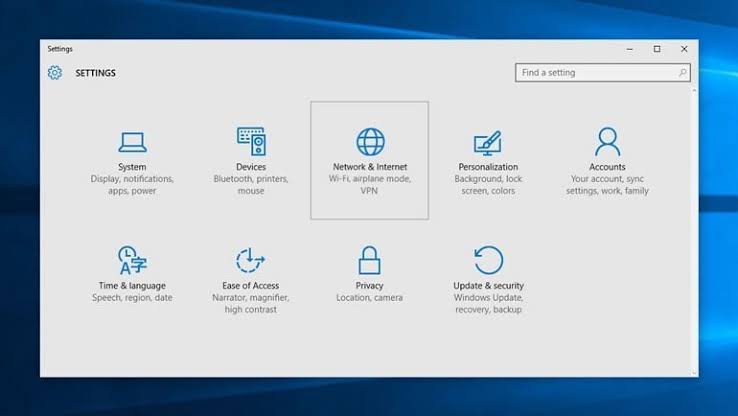Click 'Background, lock screen, colors' description
Screen dimensions: 738x416
coord(488,185)
